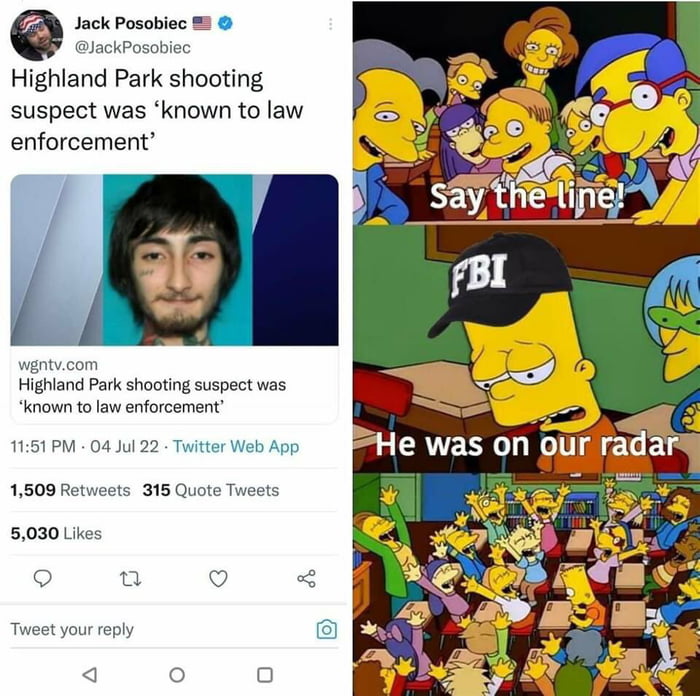The image size is (700, 696).
Task: Tap the Android home circle
Action: click(177, 675)
